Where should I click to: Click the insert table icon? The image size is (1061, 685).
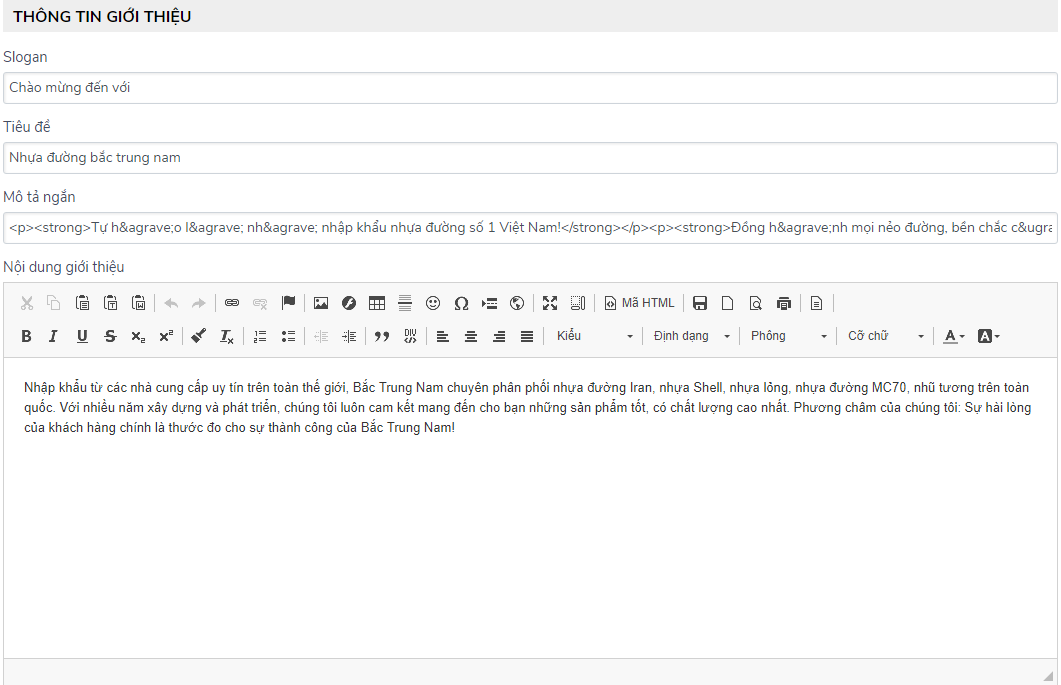377,303
